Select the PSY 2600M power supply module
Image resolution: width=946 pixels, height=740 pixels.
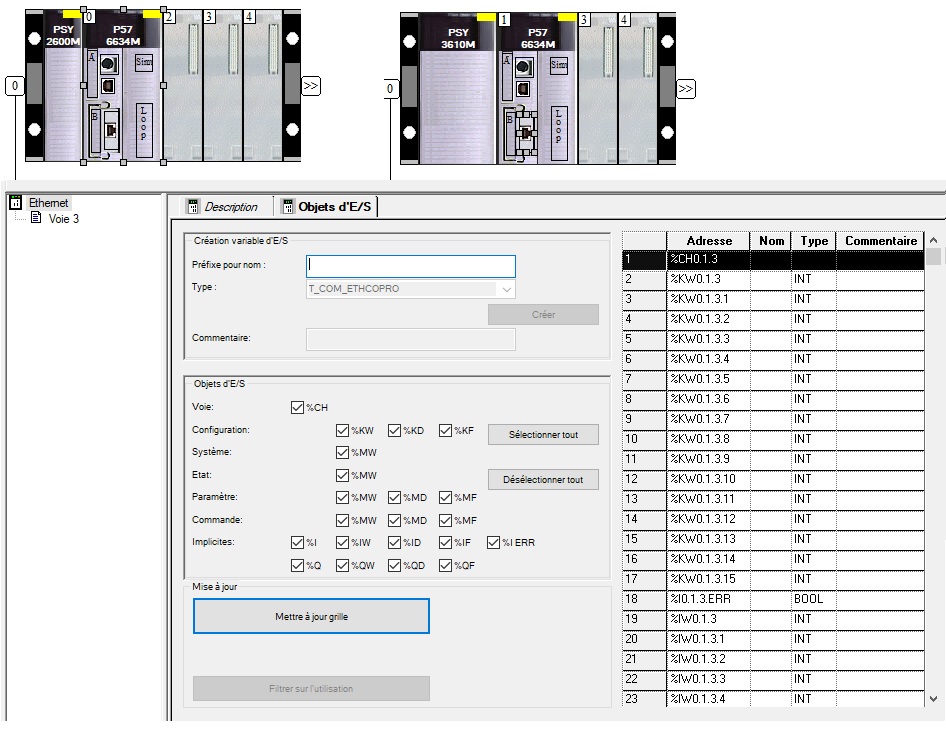(x=62, y=90)
